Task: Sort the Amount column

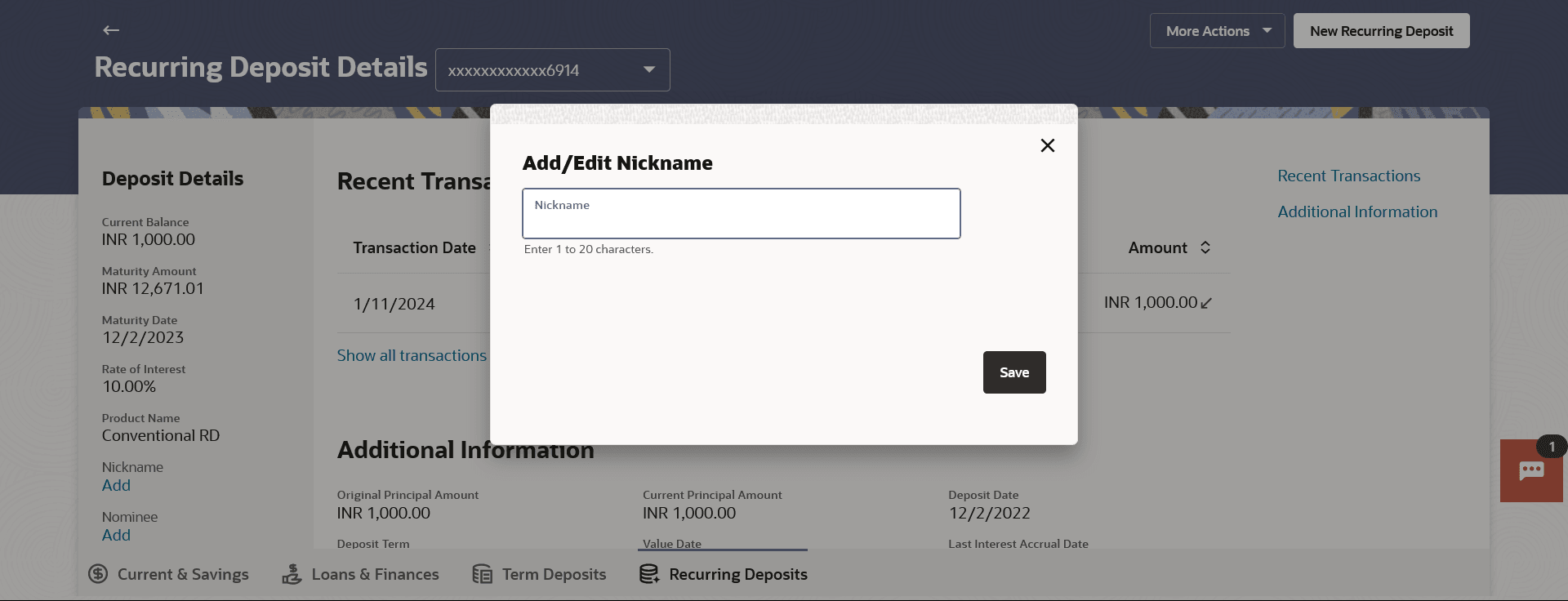Action: coord(1205,247)
